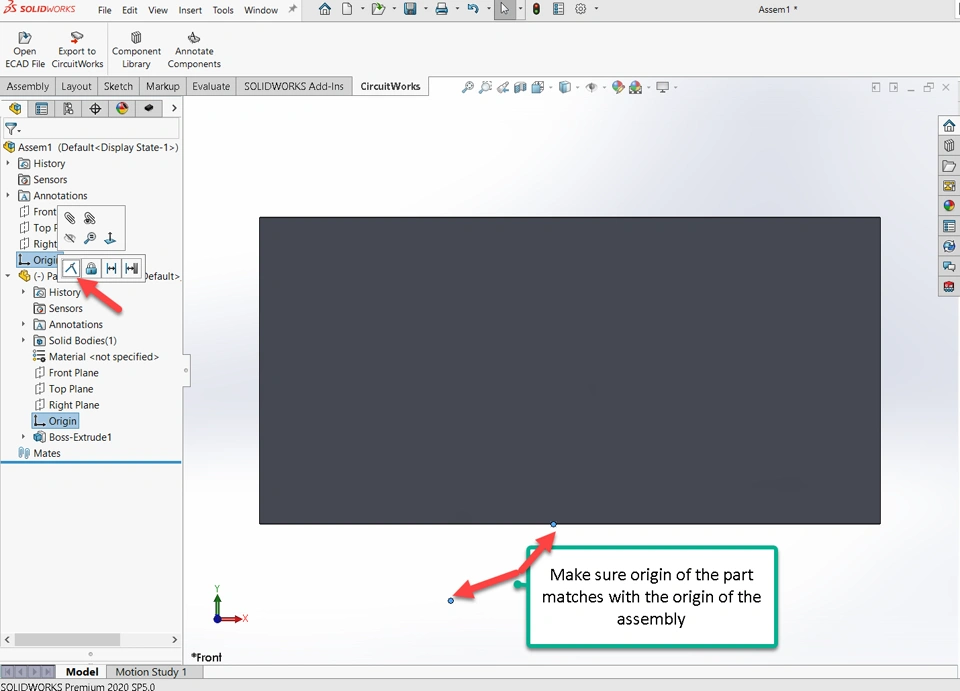The image size is (960, 691).
Task: Open SOLIDWORKS Resources home in task pane
Action: tap(949, 125)
